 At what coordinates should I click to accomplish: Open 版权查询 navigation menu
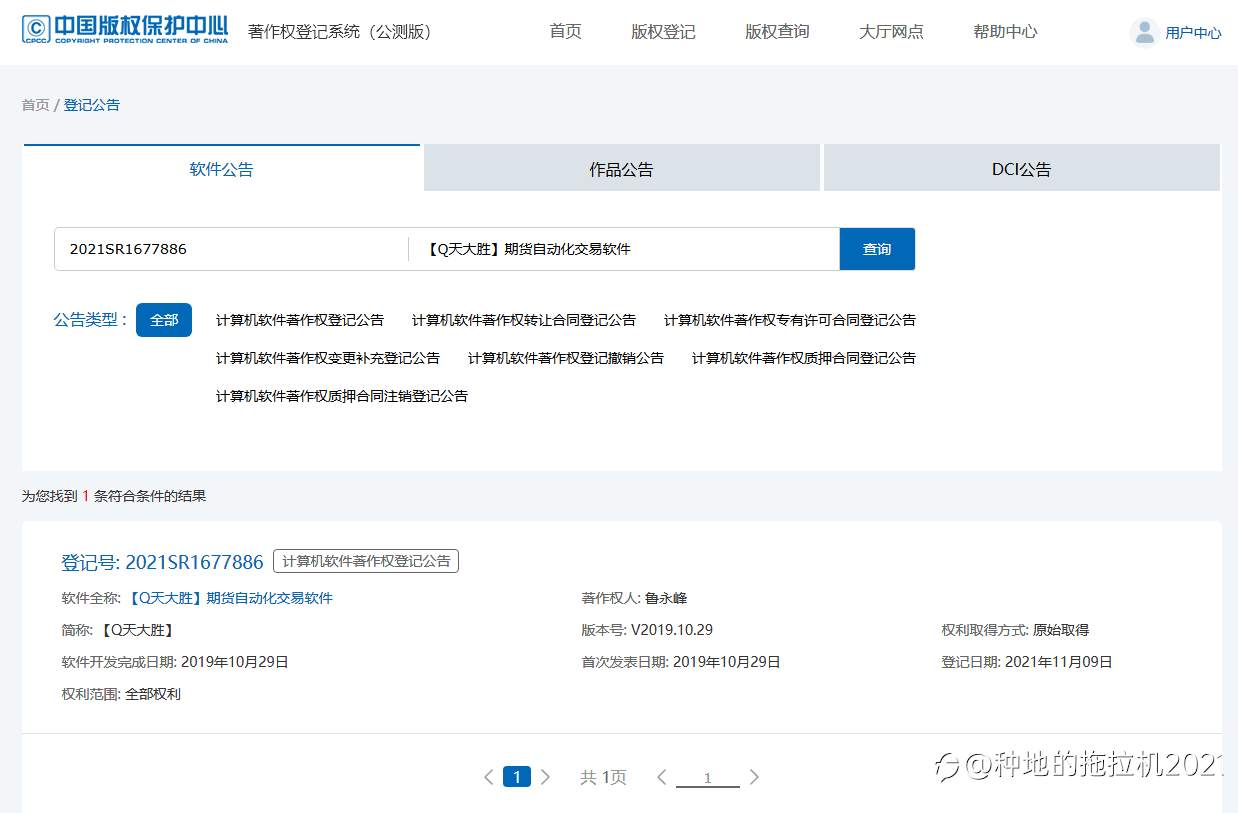pyautogui.click(x=777, y=31)
